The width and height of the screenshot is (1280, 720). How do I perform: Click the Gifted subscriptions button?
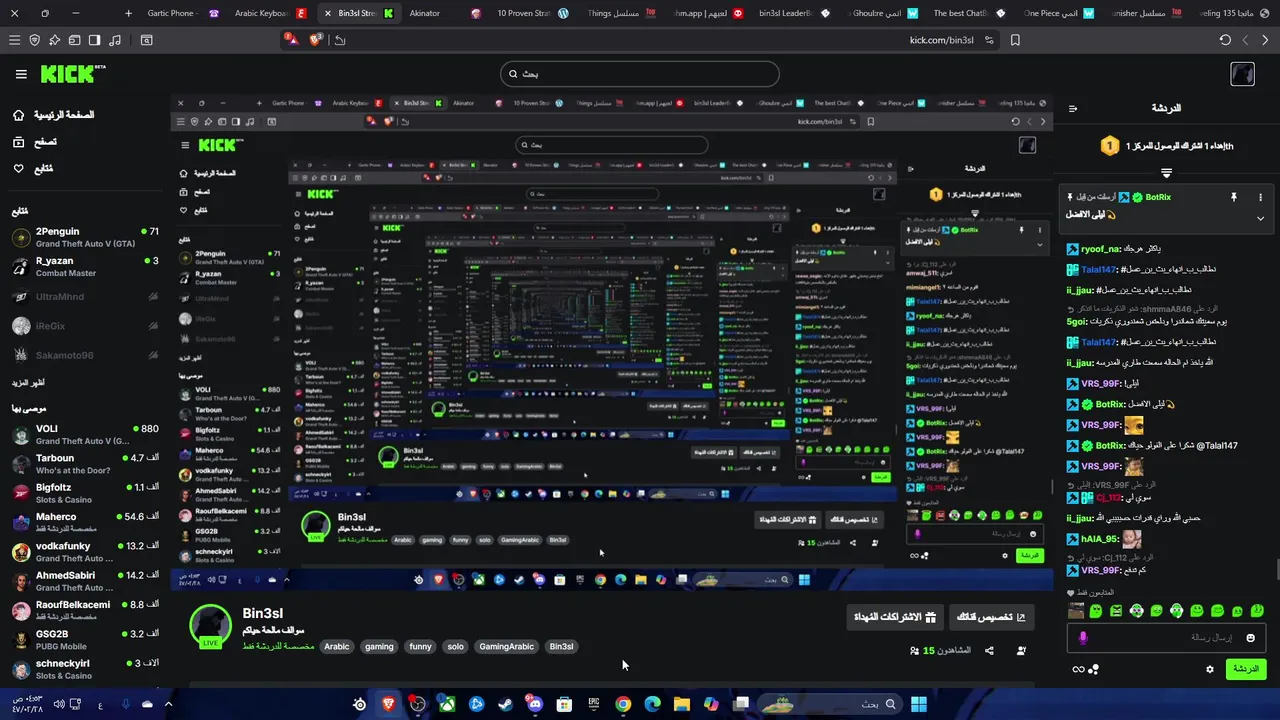click(x=894, y=617)
